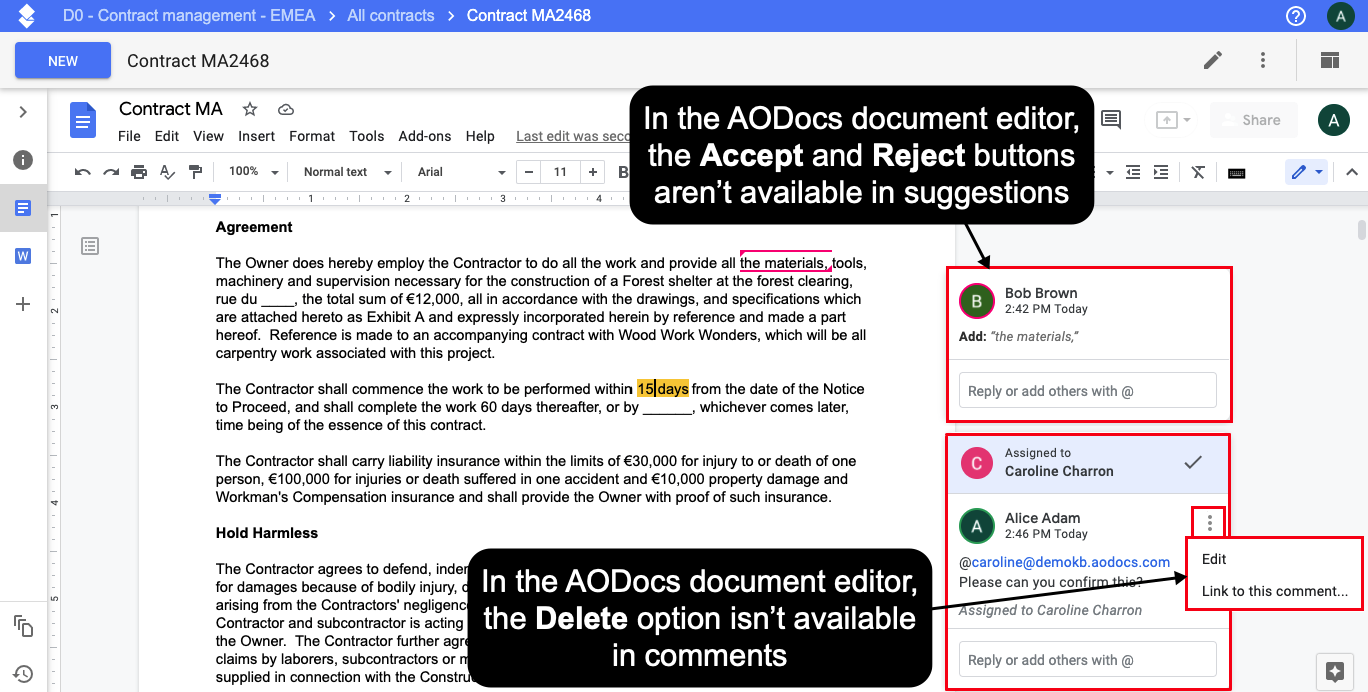Click the Google Docs home logo
This screenshot has width=1368, height=692.
(82, 121)
